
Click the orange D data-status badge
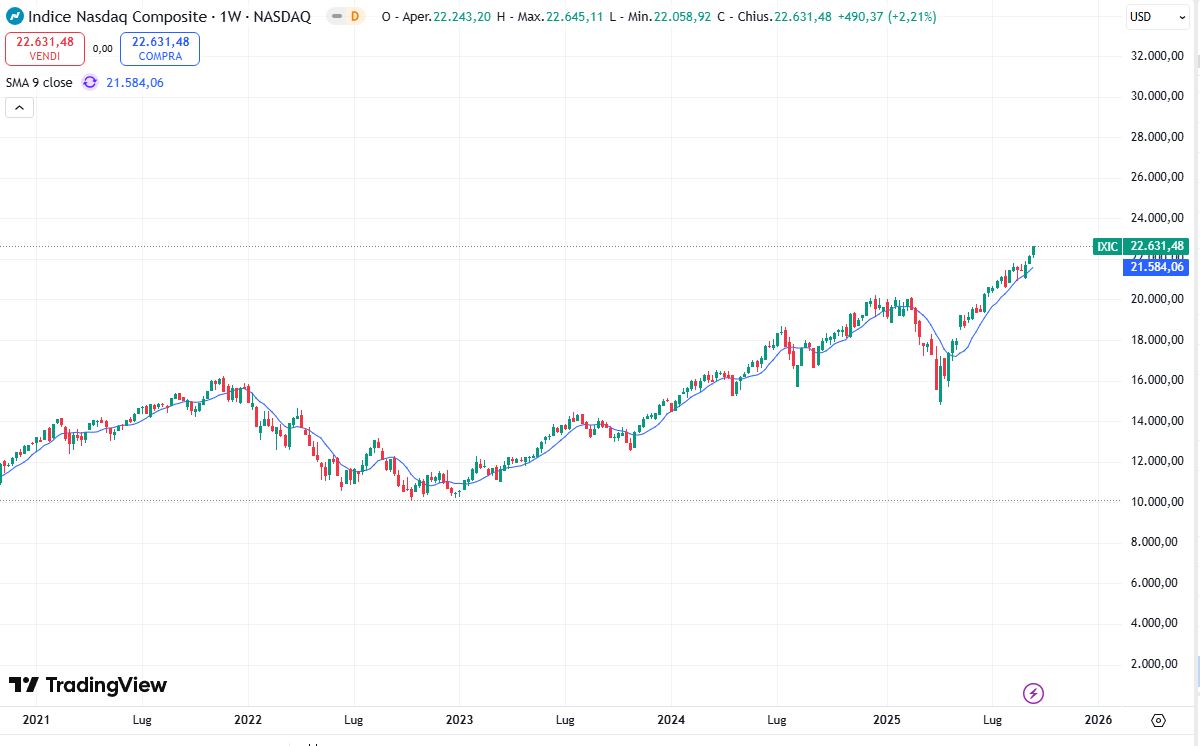[x=354, y=17]
